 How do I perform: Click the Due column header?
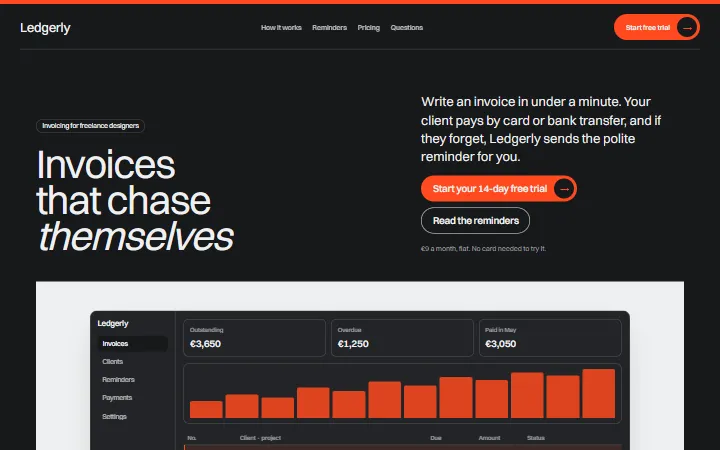click(436, 438)
